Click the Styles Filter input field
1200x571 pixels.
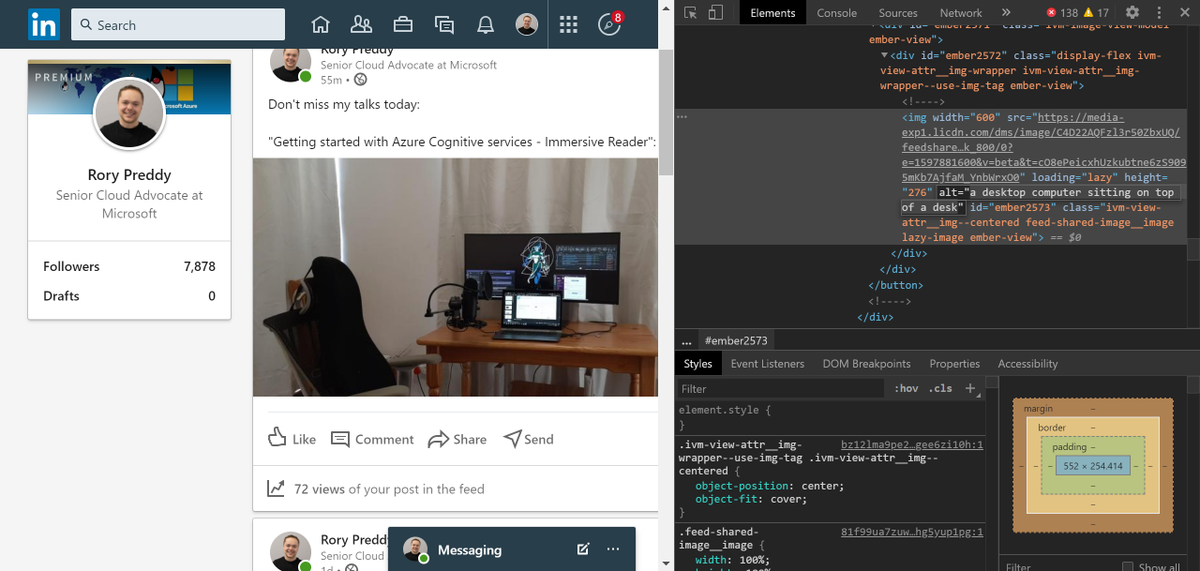pyautogui.click(x=780, y=389)
